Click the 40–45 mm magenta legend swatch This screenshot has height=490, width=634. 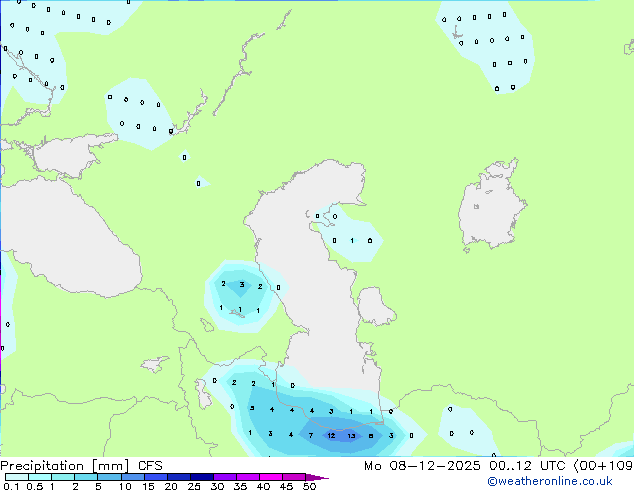point(271,477)
